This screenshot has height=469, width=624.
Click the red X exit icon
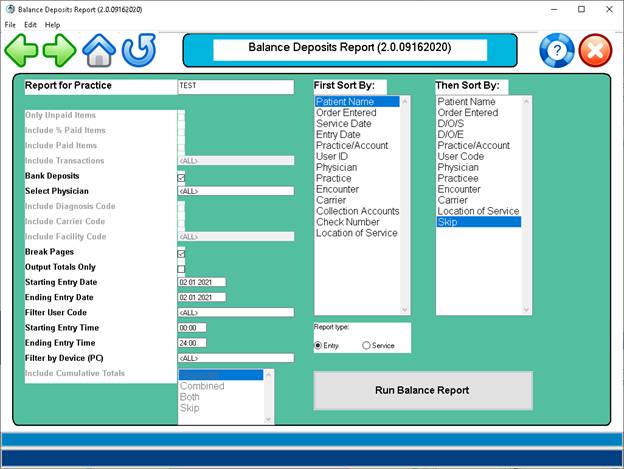(596, 51)
